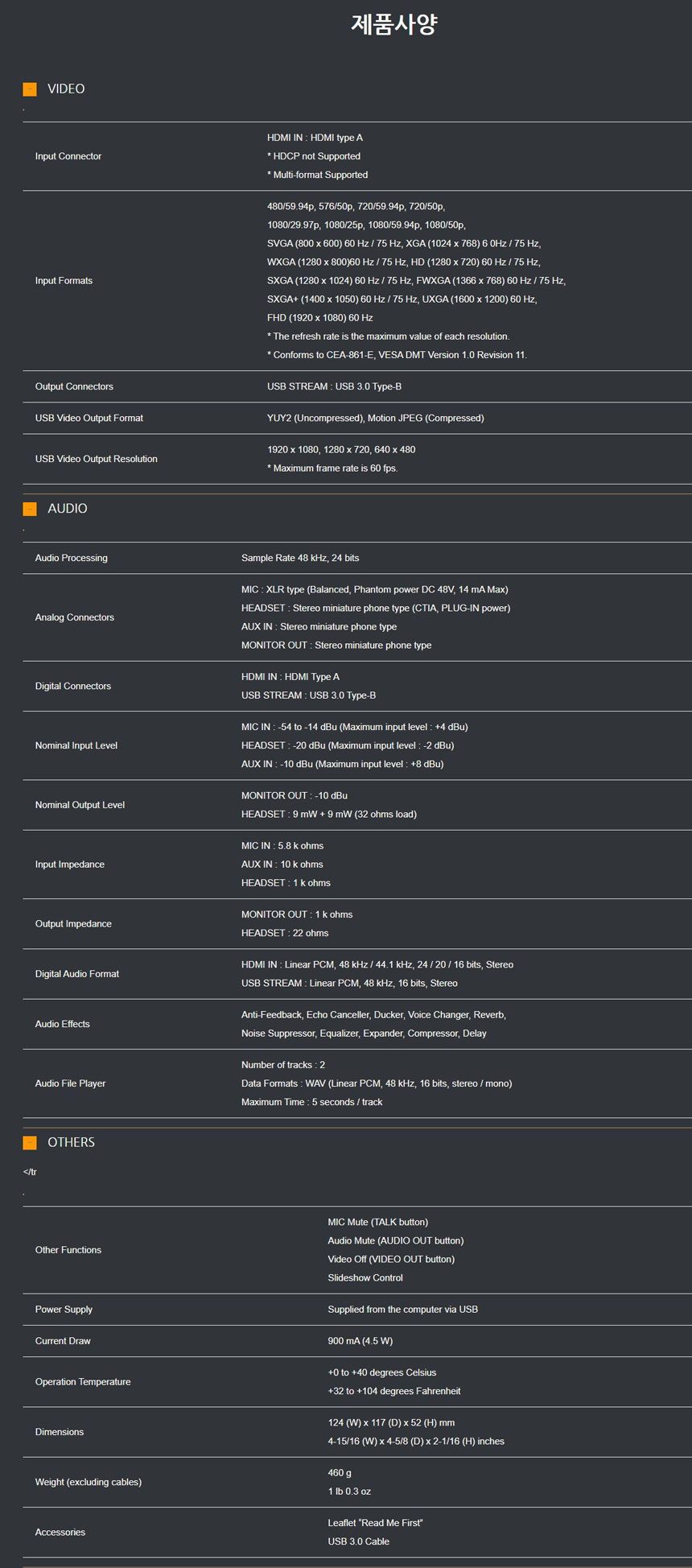Click the Input Formats row label
692x1568 pixels.
(64, 281)
